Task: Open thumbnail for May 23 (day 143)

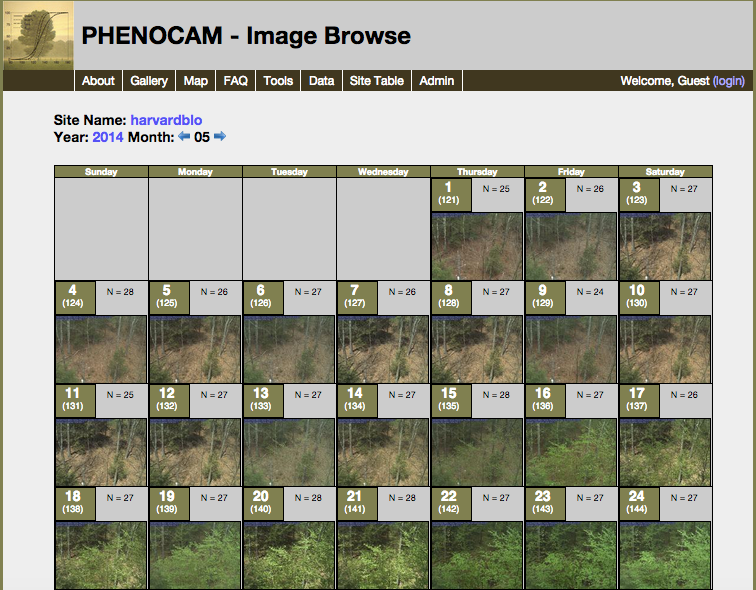Action: [571, 555]
